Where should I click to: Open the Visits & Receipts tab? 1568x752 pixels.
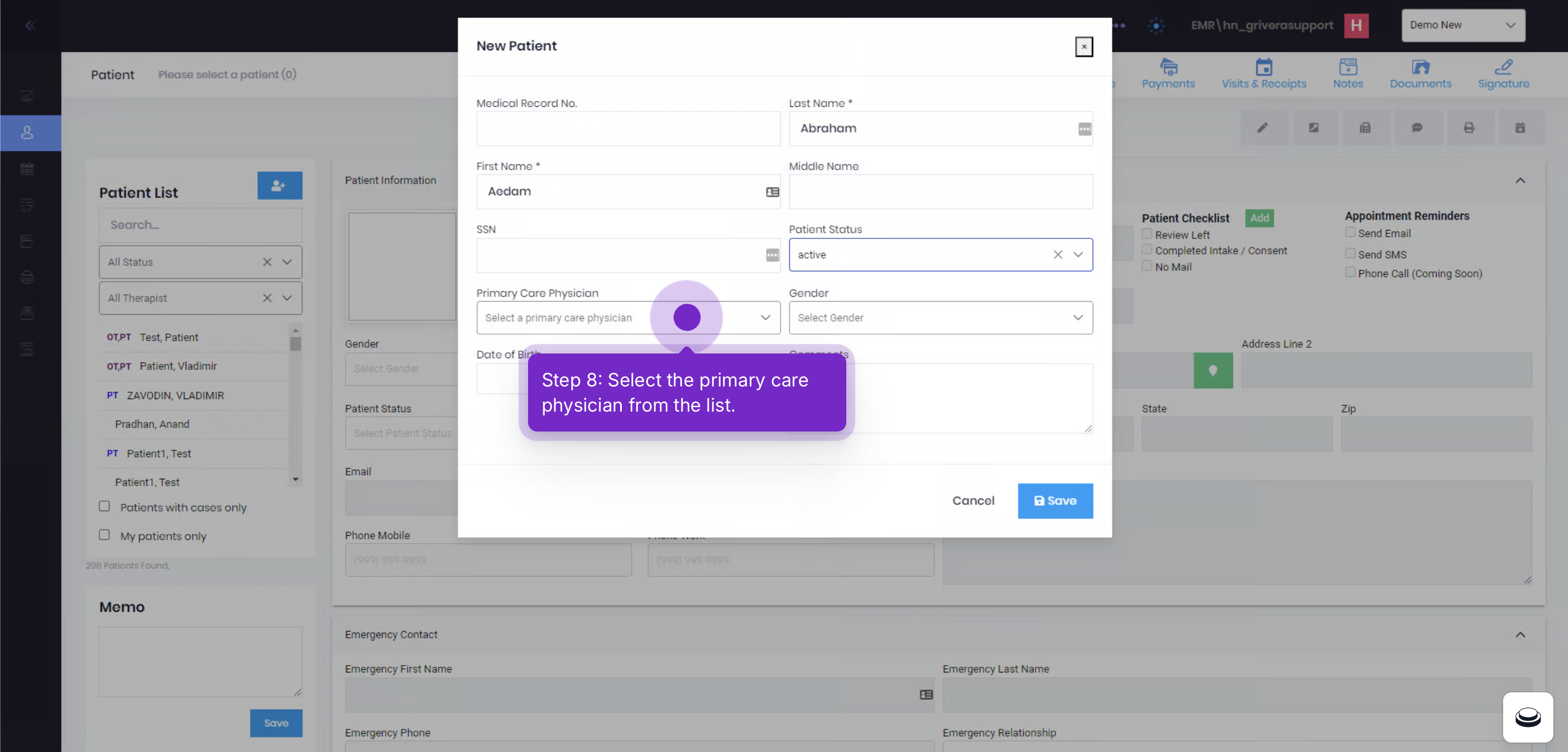pyautogui.click(x=1263, y=74)
